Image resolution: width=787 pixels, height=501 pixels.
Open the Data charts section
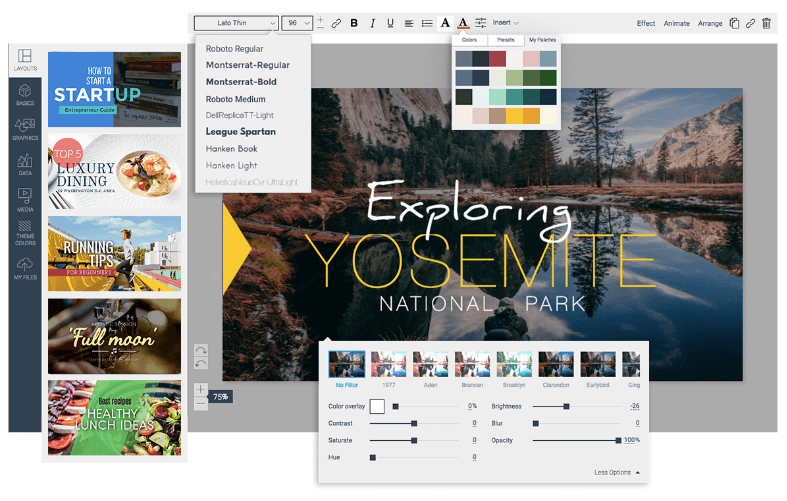pyautogui.click(x=25, y=163)
